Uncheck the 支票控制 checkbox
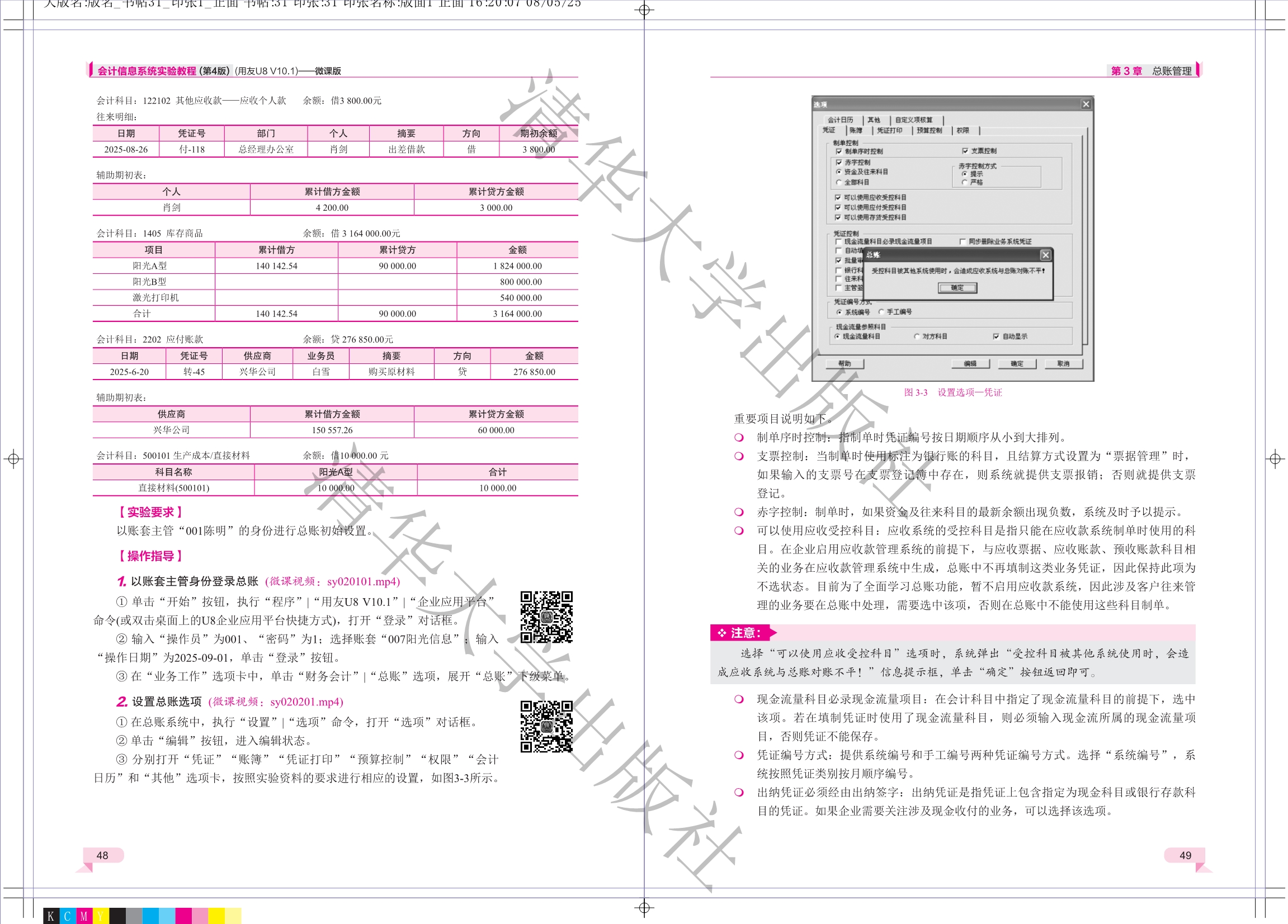Image resolution: width=1288 pixels, height=924 pixels. 965,151
